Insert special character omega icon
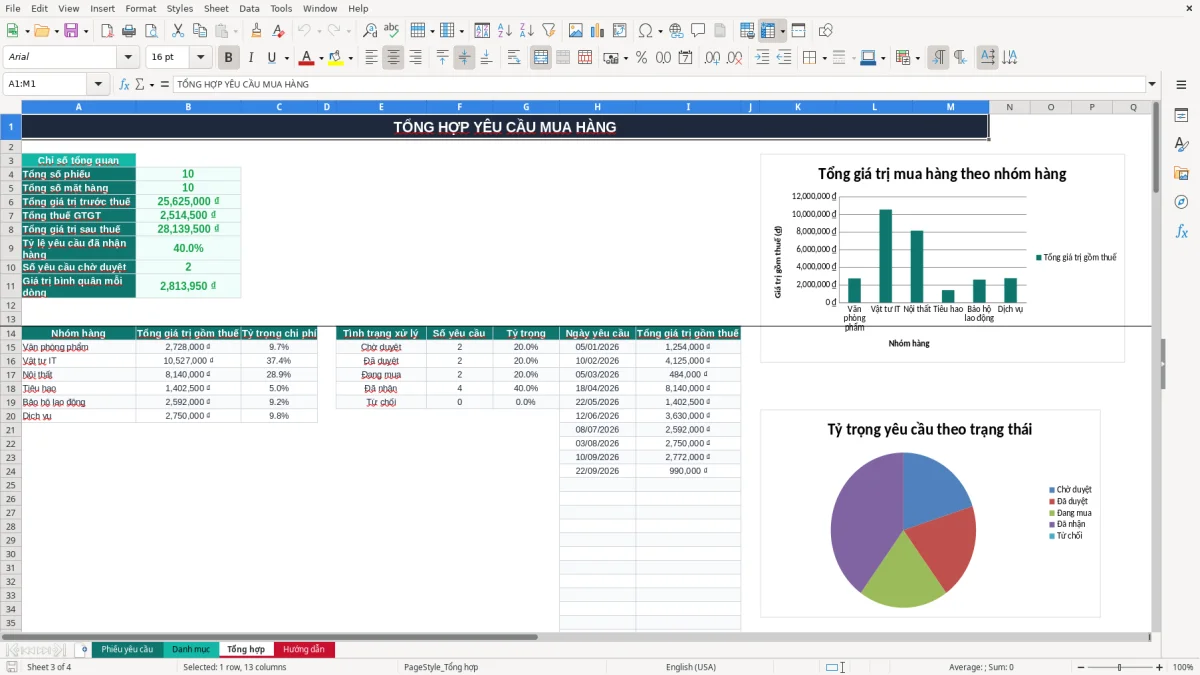Screen dimensions: 1200x675 pyautogui.click(x=645, y=31)
